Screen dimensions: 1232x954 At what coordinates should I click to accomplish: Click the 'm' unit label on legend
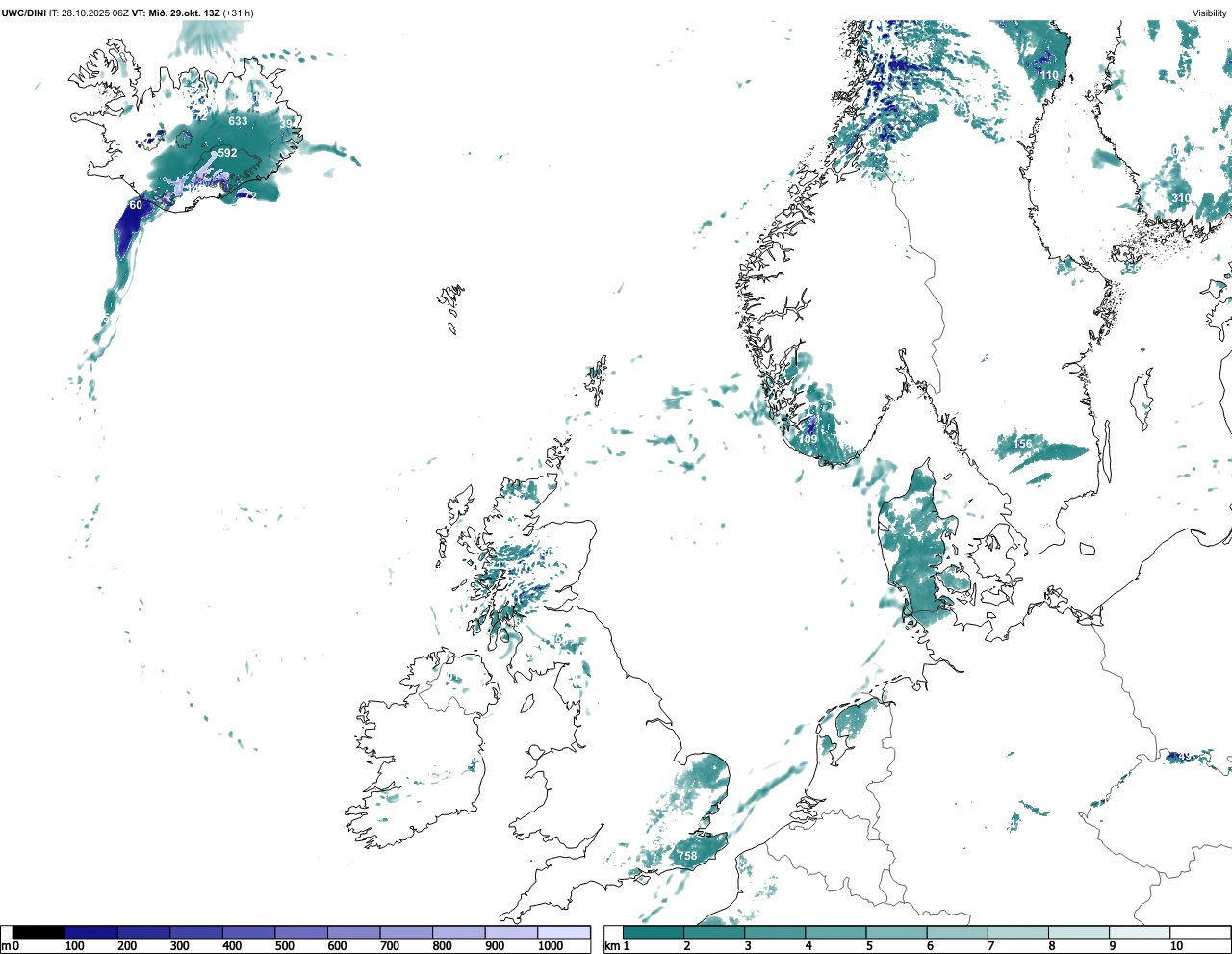(6, 946)
